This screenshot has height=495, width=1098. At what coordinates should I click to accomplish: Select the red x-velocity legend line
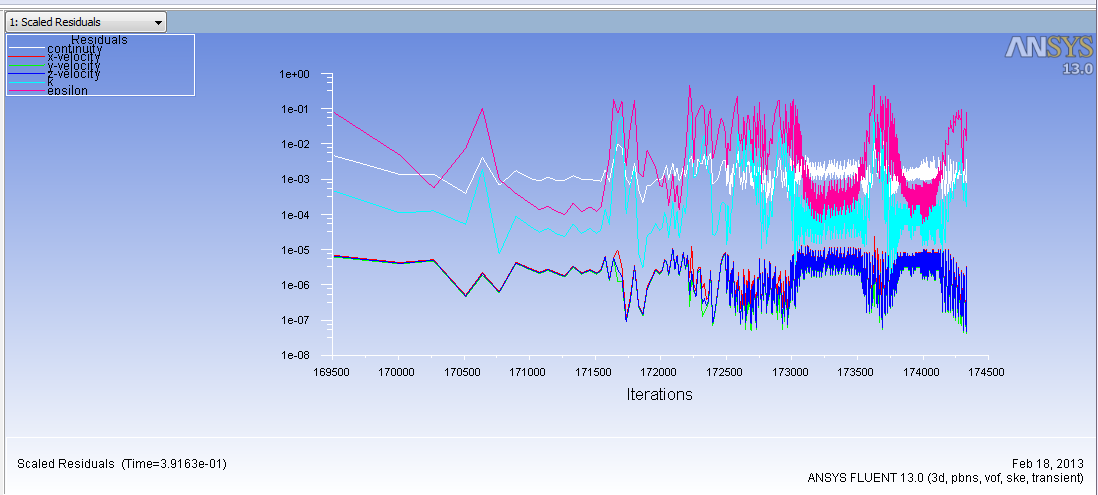[x=27, y=57]
